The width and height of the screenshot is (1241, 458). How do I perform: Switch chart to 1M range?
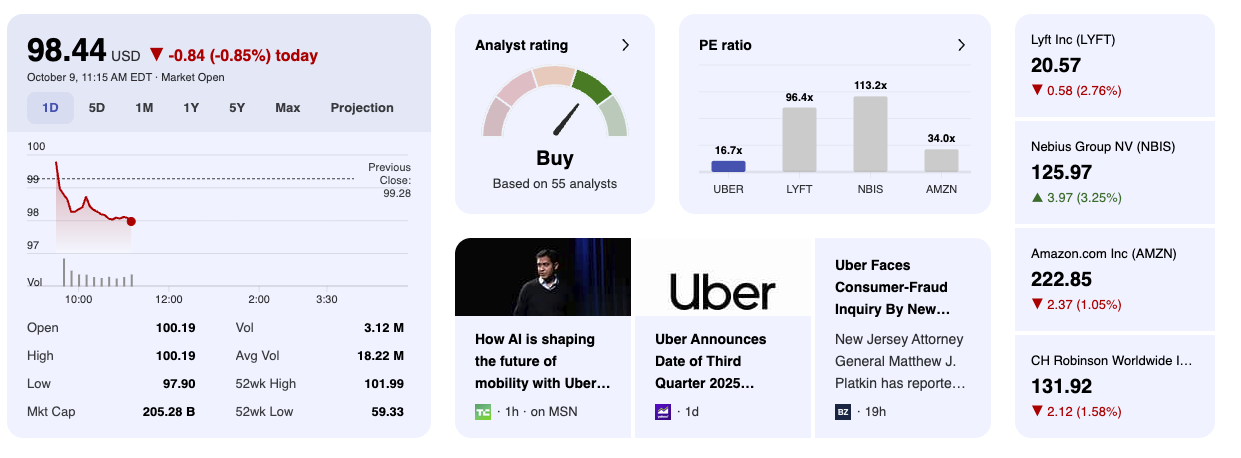[144, 108]
